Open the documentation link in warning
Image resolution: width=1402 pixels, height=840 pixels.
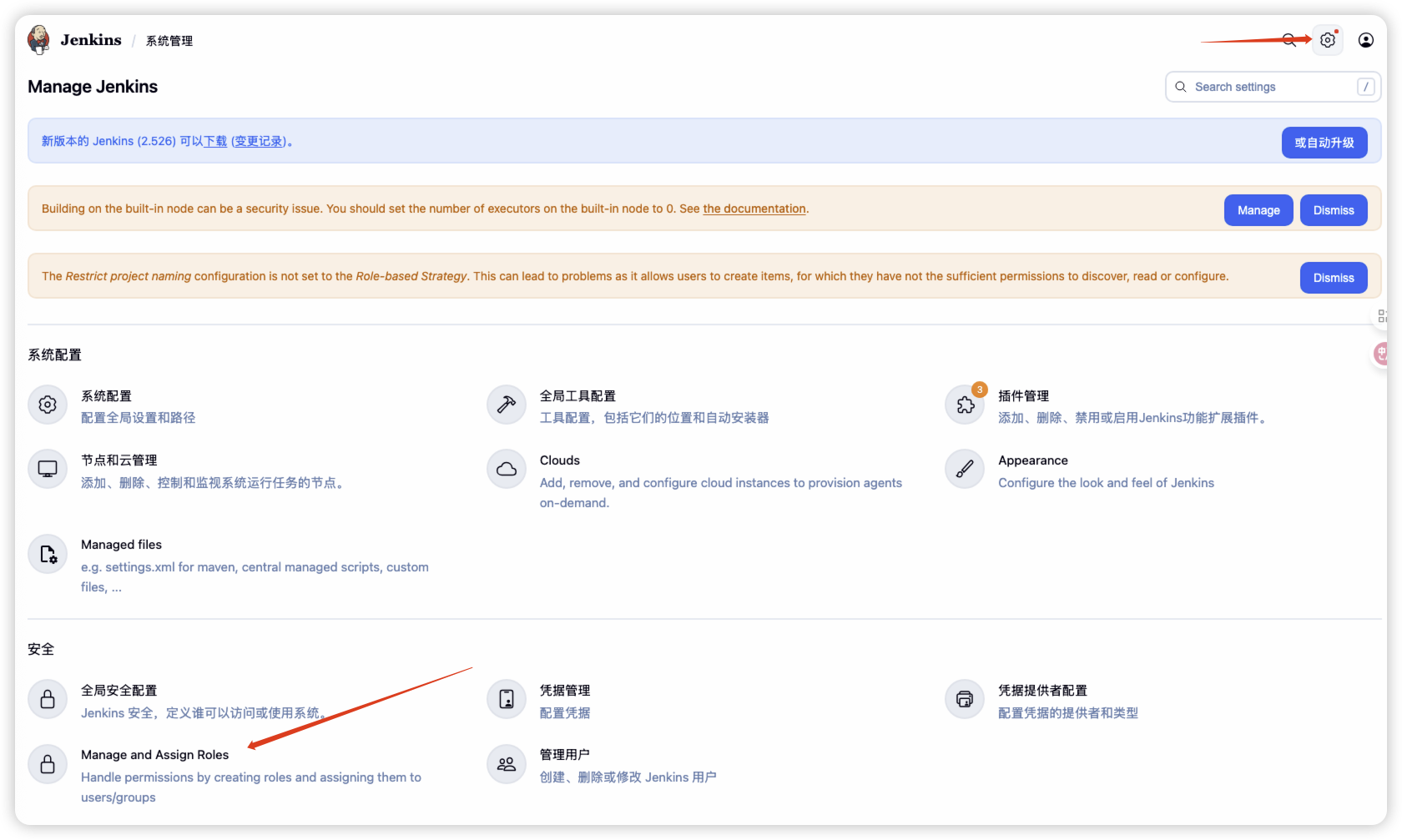pos(754,209)
